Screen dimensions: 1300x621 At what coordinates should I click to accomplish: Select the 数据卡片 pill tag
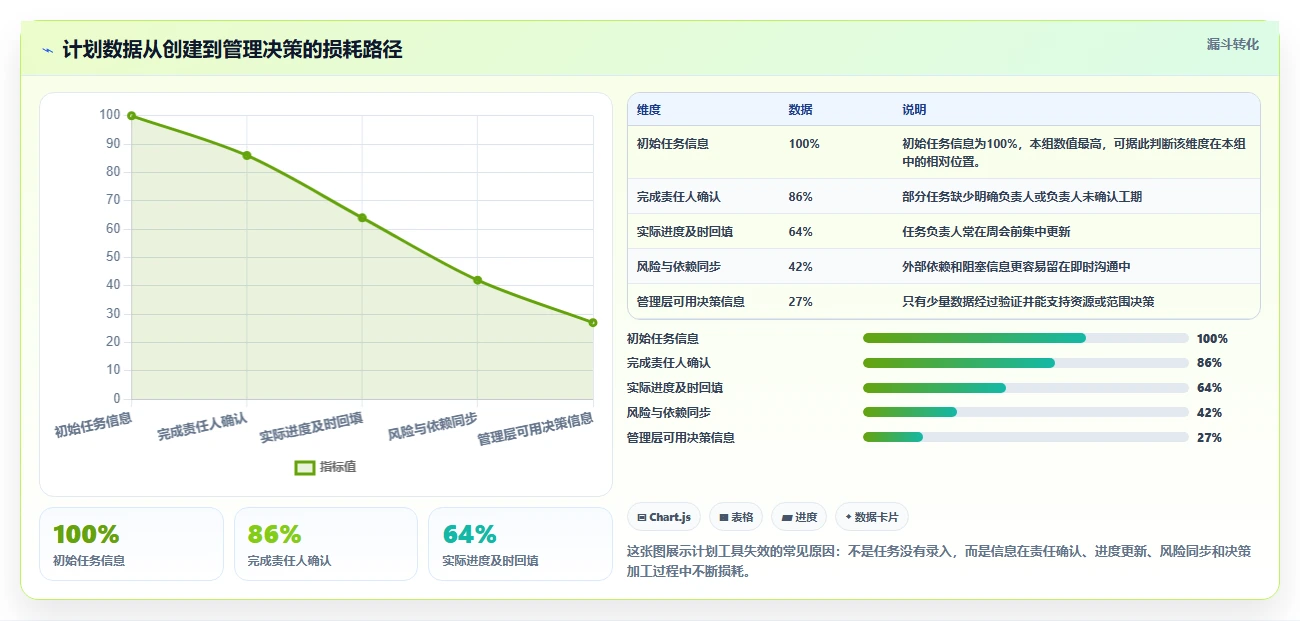871,517
